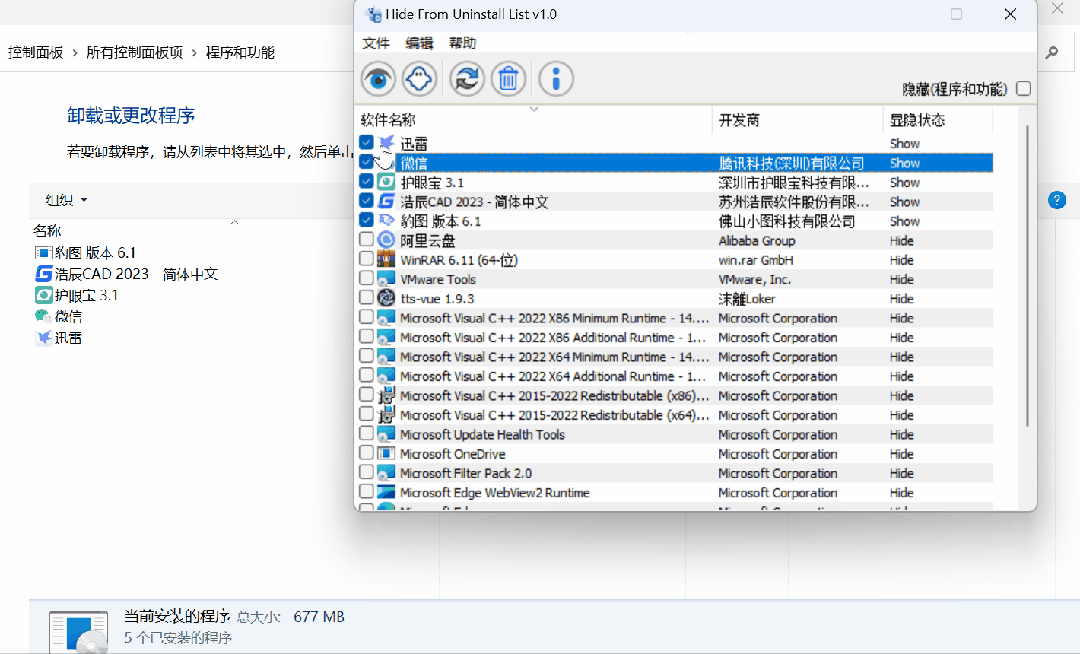
Task: Click the tts-vue 1.9.3 row icon
Action: tap(386, 298)
